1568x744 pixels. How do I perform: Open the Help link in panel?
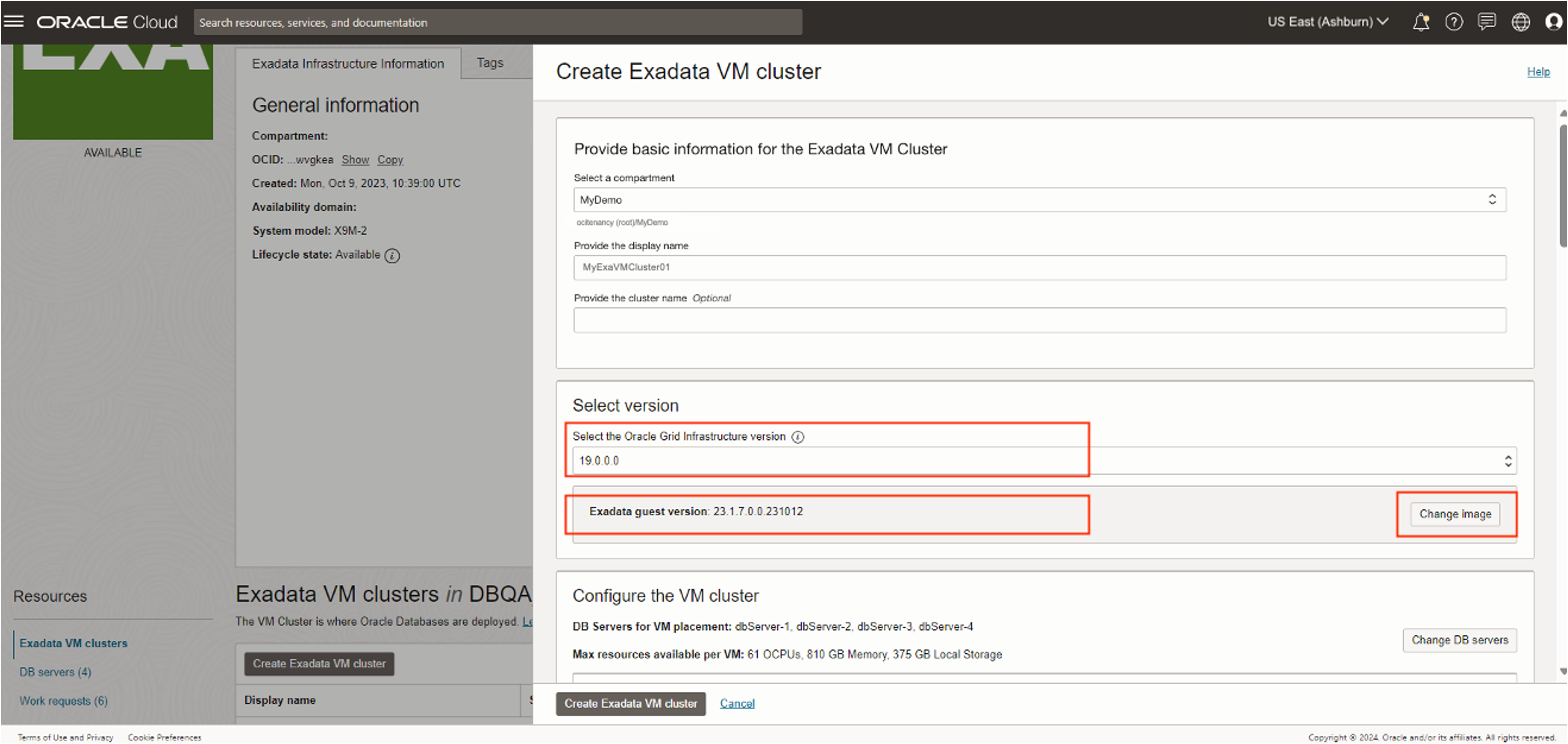pyautogui.click(x=1538, y=72)
